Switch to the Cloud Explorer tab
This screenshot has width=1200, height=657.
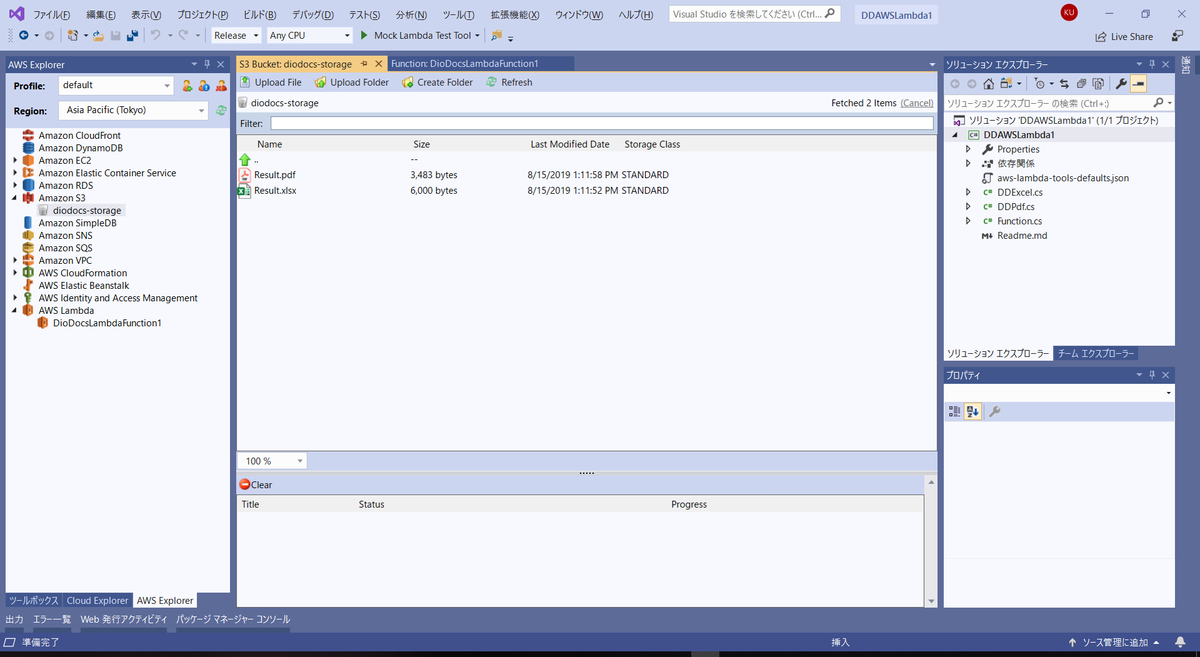(97, 601)
